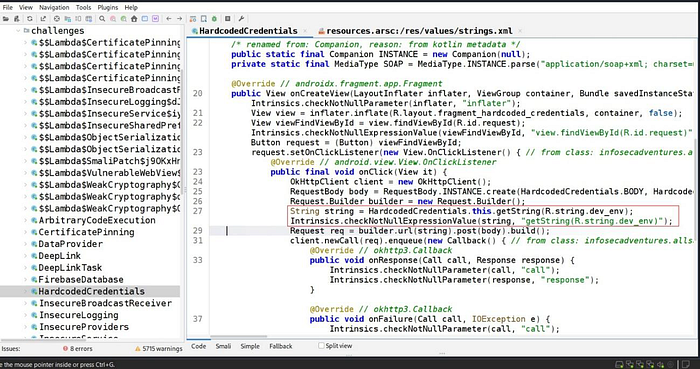The width and height of the screenshot is (700, 369).
Task: Navigate back with left arrow
Action: [x=169, y=19]
